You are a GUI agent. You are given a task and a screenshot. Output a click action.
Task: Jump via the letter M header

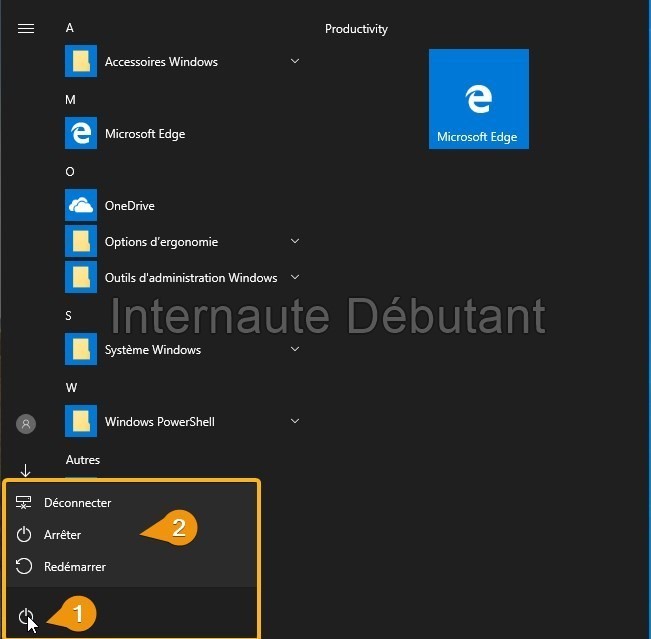[70, 100]
